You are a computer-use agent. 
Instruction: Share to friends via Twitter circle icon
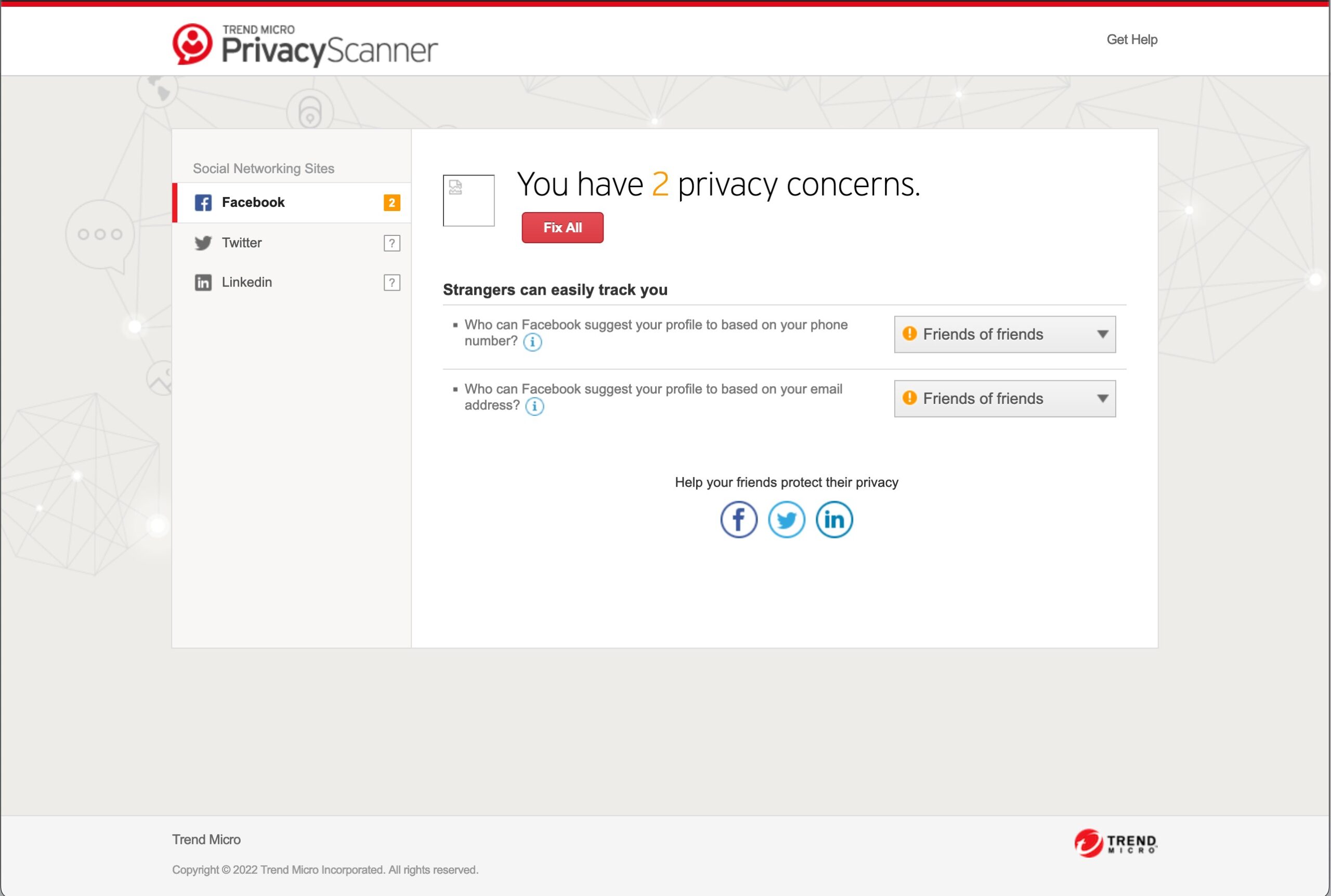(x=786, y=519)
